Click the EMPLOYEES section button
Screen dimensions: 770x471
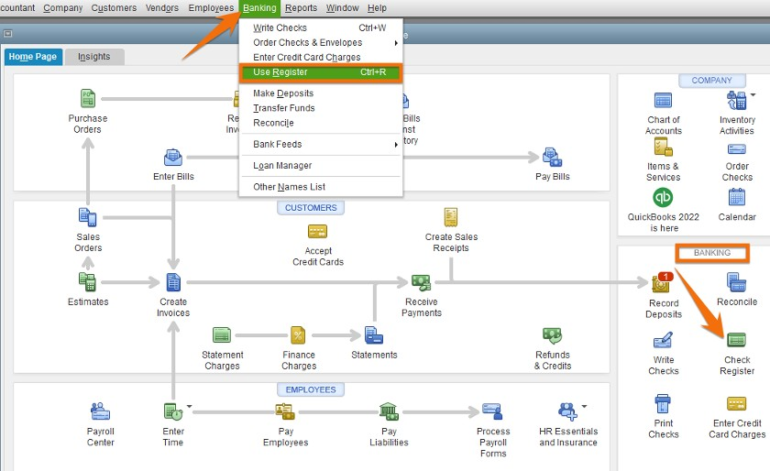[x=311, y=389]
